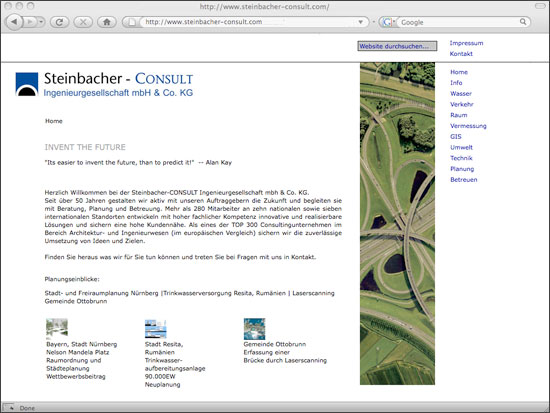
Task: Click the Stop loading button
Action: (x=83, y=22)
